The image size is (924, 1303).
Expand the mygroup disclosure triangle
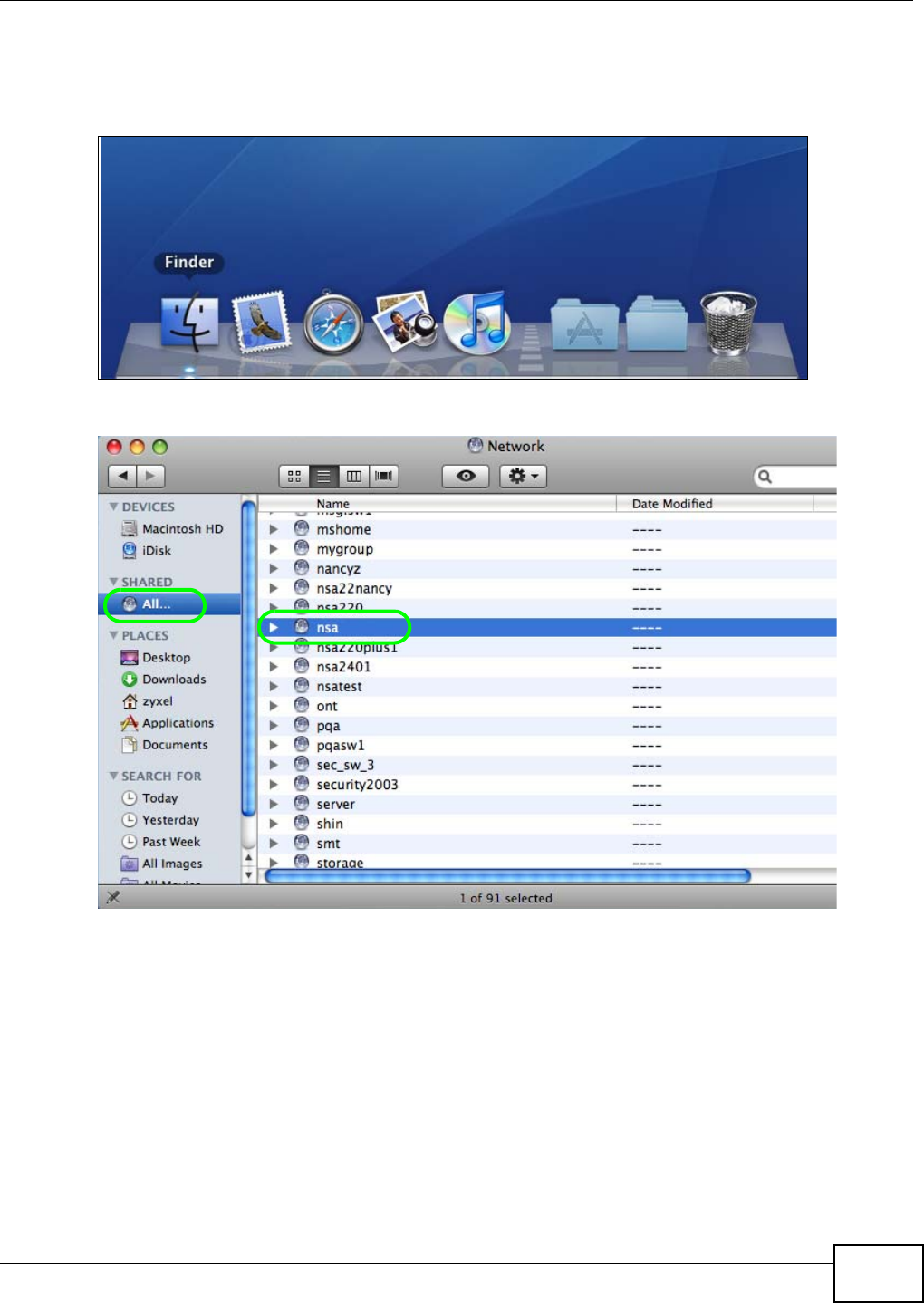[x=274, y=549]
